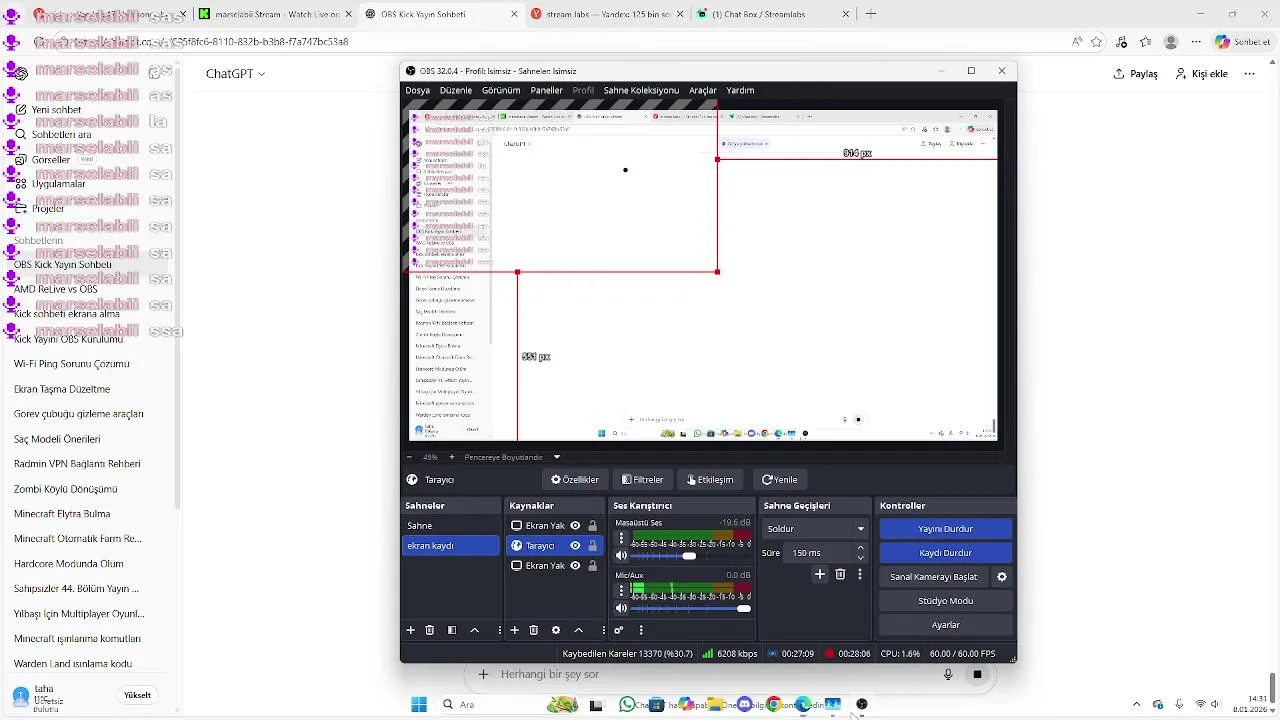This screenshot has height=720, width=1280.
Task: Open ChatGPT model selector dropdown
Action: point(235,74)
